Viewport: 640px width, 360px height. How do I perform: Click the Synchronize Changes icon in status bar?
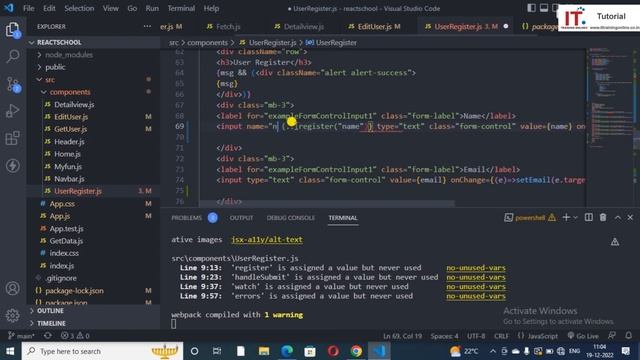click(x=48, y=336)
